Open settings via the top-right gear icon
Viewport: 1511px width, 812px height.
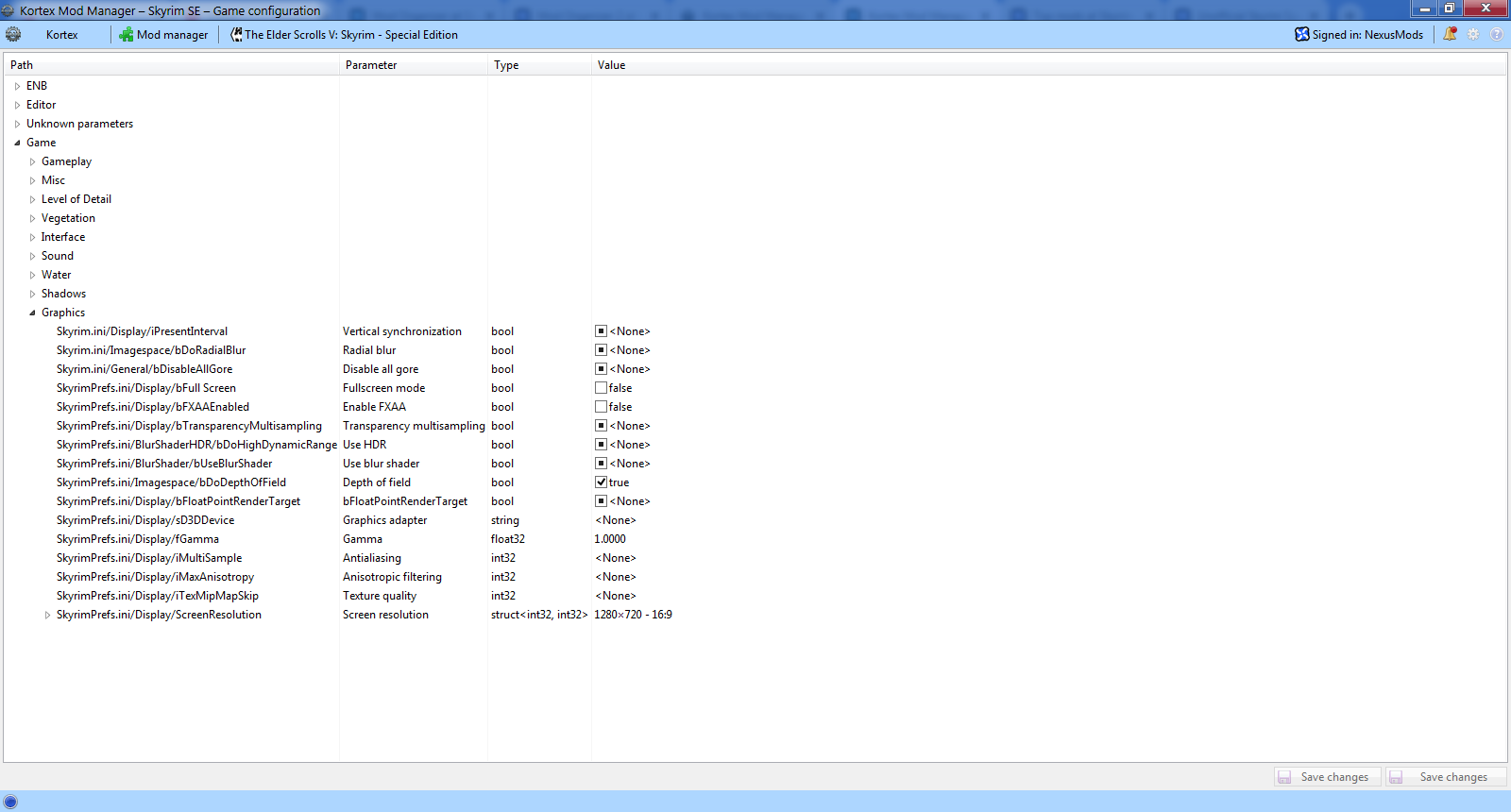click(x=1473, y=34)
